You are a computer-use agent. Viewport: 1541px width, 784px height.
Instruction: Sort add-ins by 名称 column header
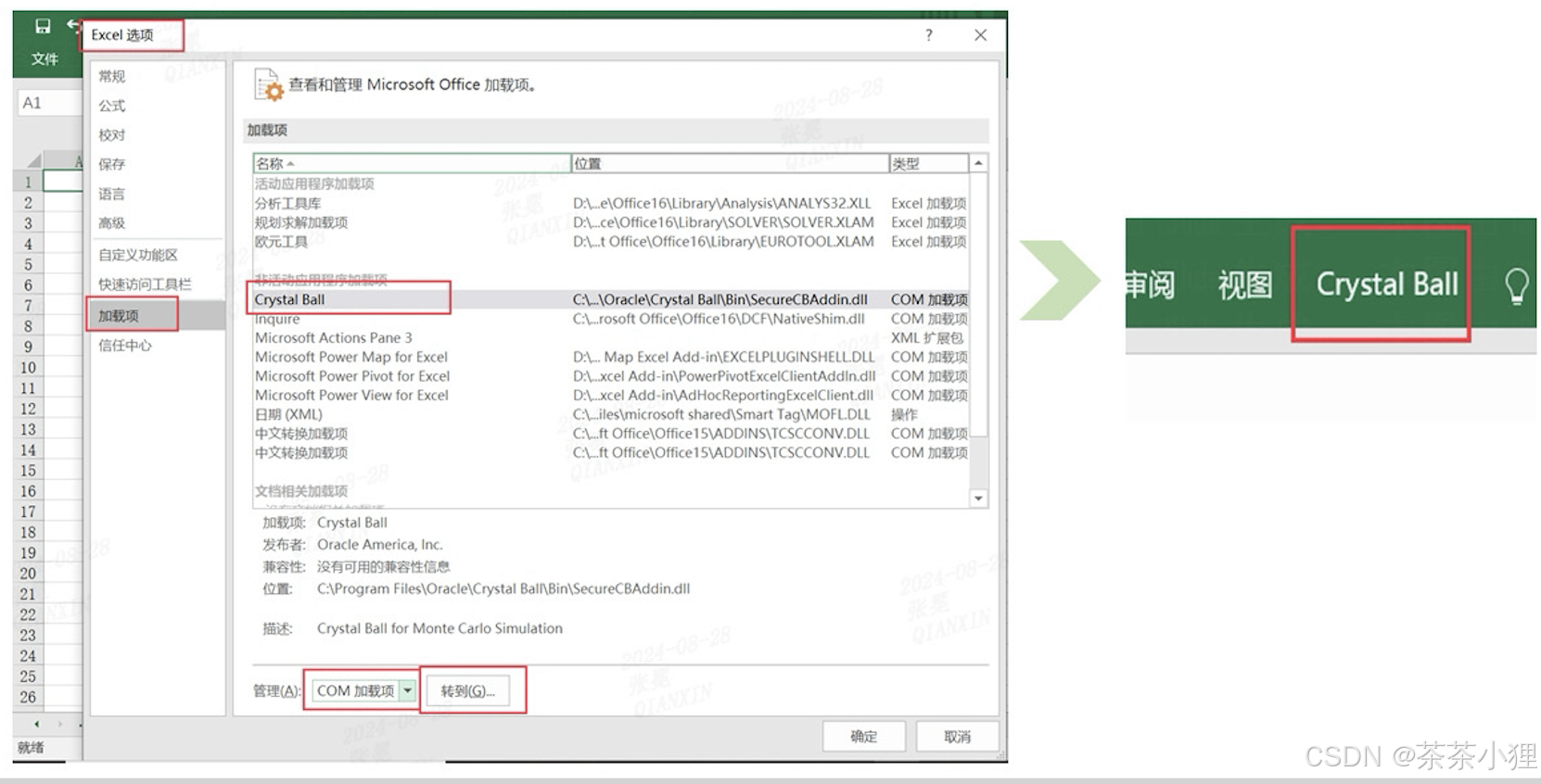(x=412, y=163)
